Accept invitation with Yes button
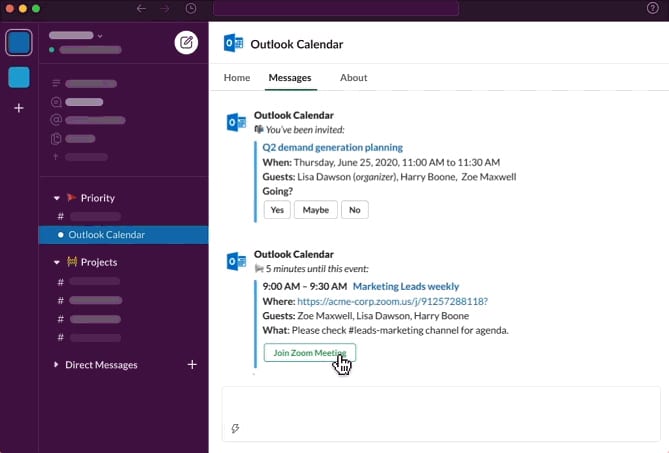The image size is (669, 453). click(x=276, y=210)
